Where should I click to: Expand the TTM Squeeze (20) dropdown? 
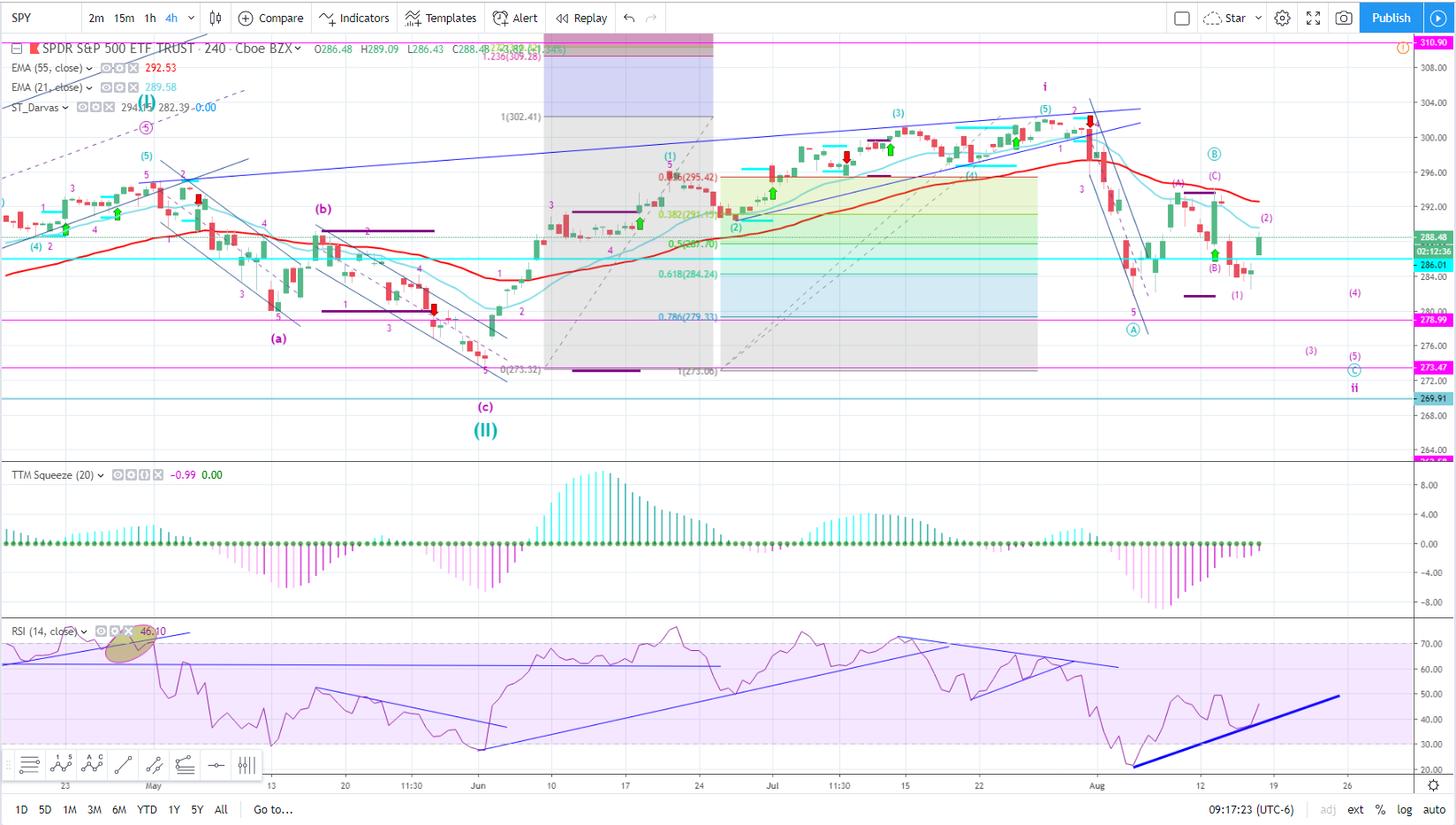pyautogui.click(x=101, y=475)
